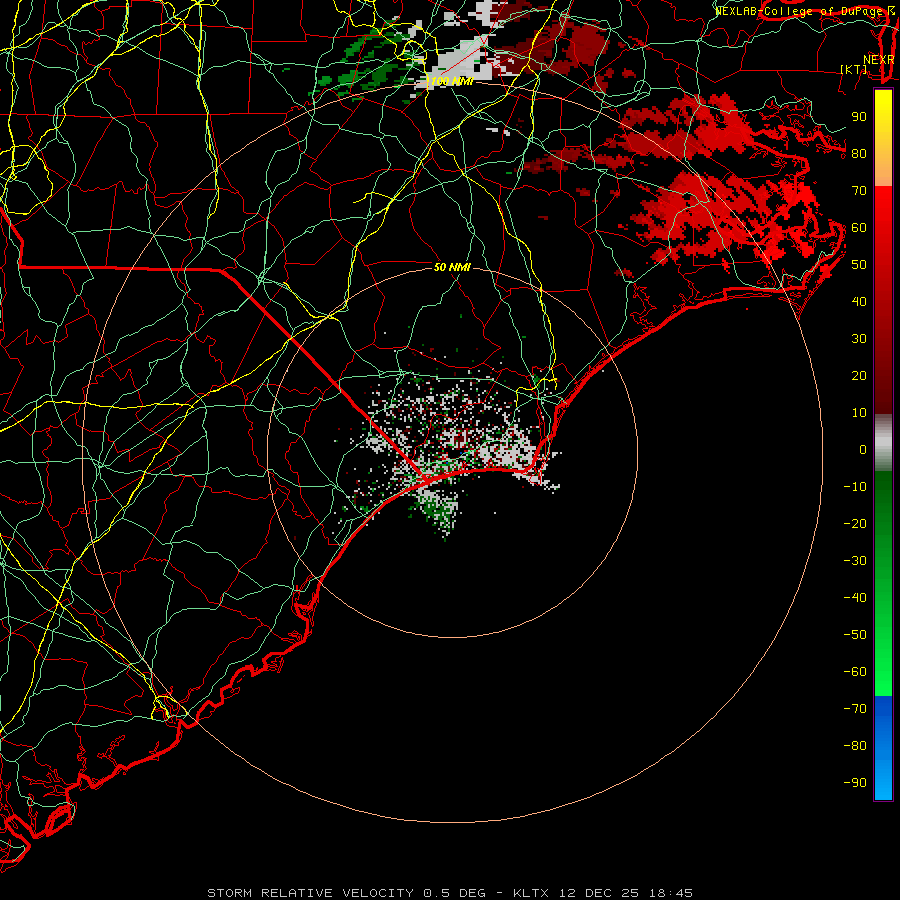Click the 80 value on the velocity scale

click(859, 154)
